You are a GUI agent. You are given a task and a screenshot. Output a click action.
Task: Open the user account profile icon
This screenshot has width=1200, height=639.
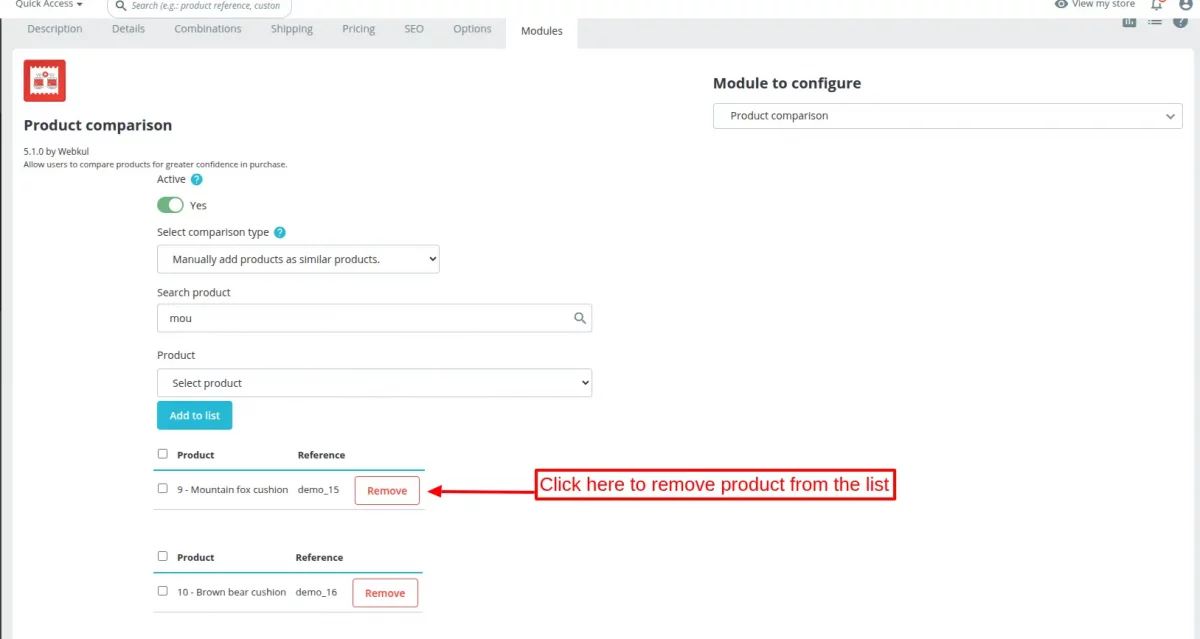pos(1184,5)
